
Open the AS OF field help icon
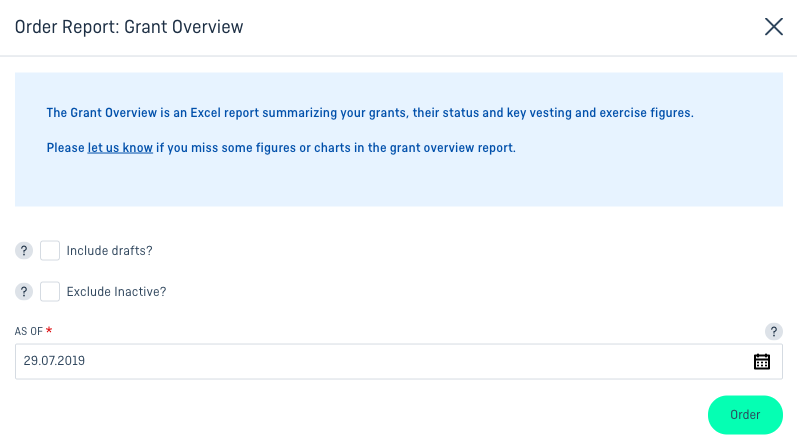(x=774, y=332)
